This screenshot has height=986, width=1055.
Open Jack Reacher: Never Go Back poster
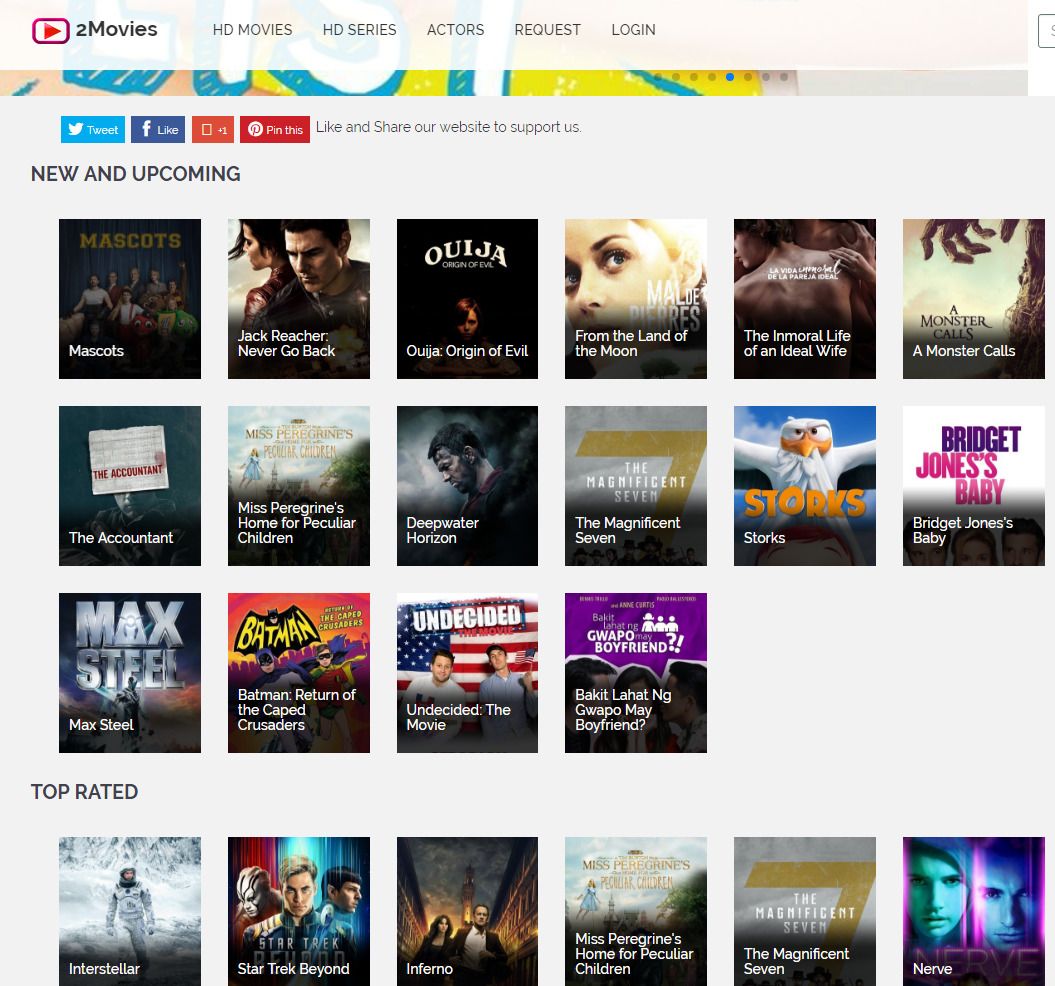299,299
